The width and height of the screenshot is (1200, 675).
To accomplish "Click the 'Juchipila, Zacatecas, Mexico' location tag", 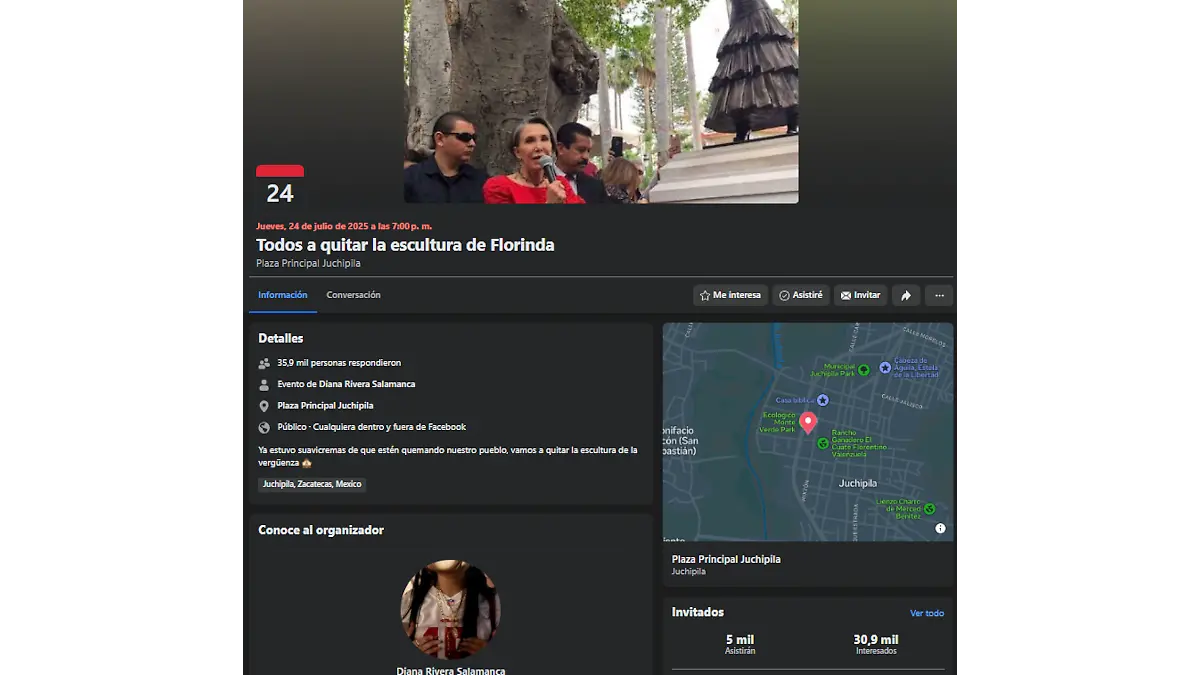I will pos(313,484).
